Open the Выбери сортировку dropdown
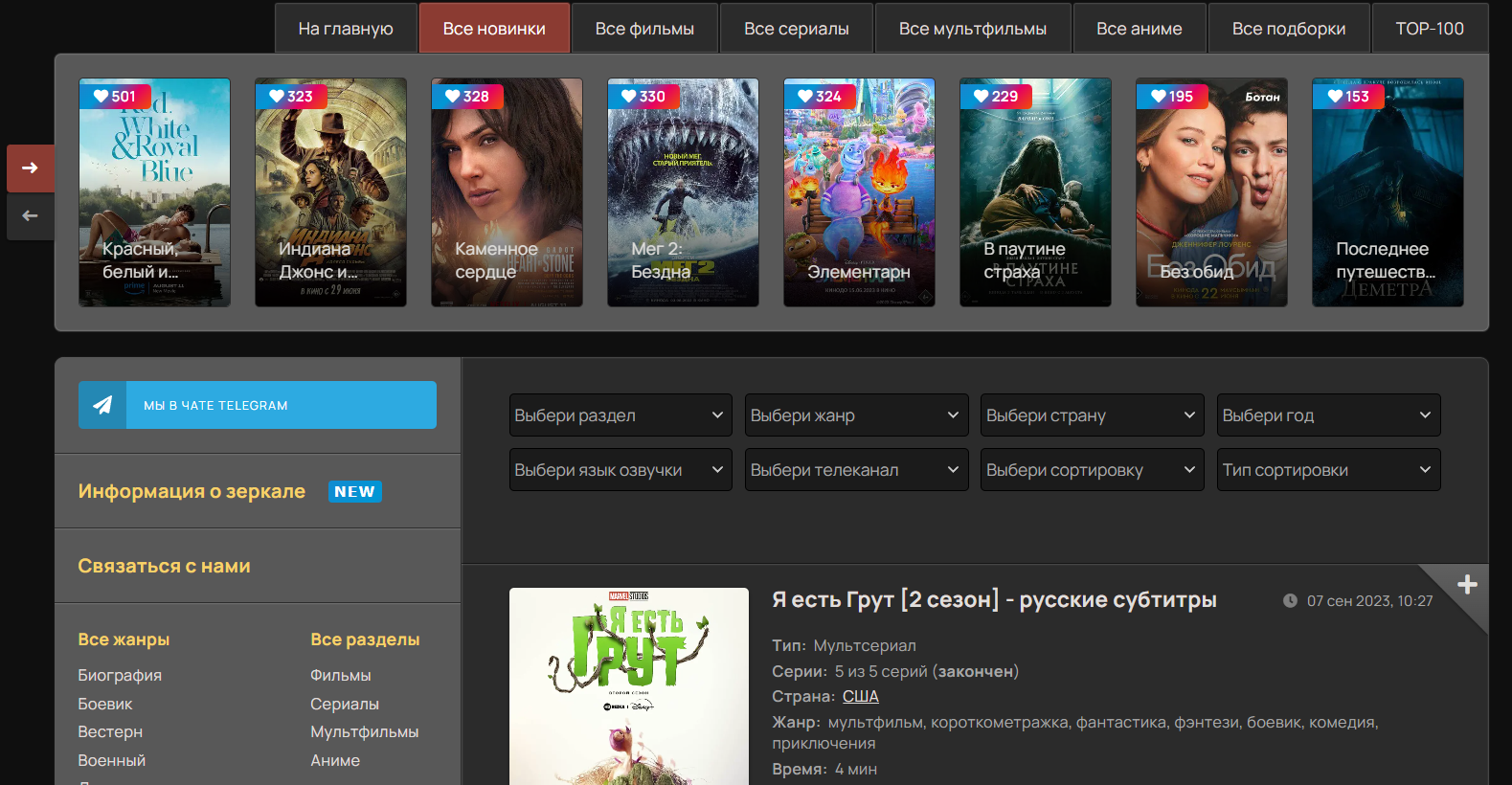Viewport: 1512px width, 785px height. (1093, 470)
